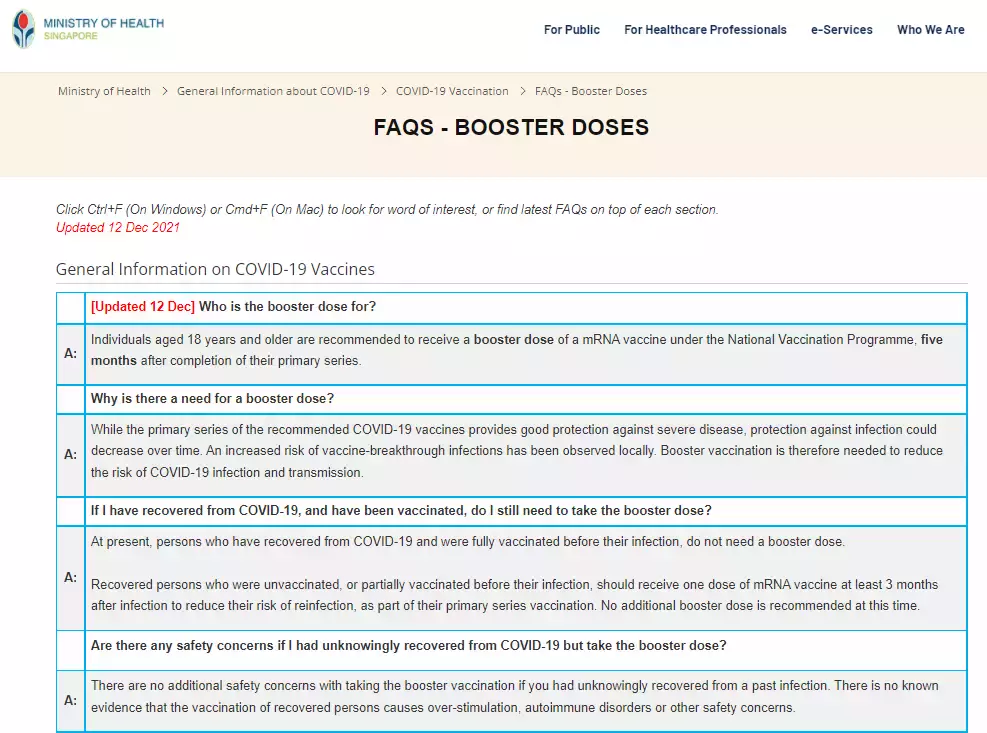Click question 'Who is the booster dose for?'

[287, 307]
